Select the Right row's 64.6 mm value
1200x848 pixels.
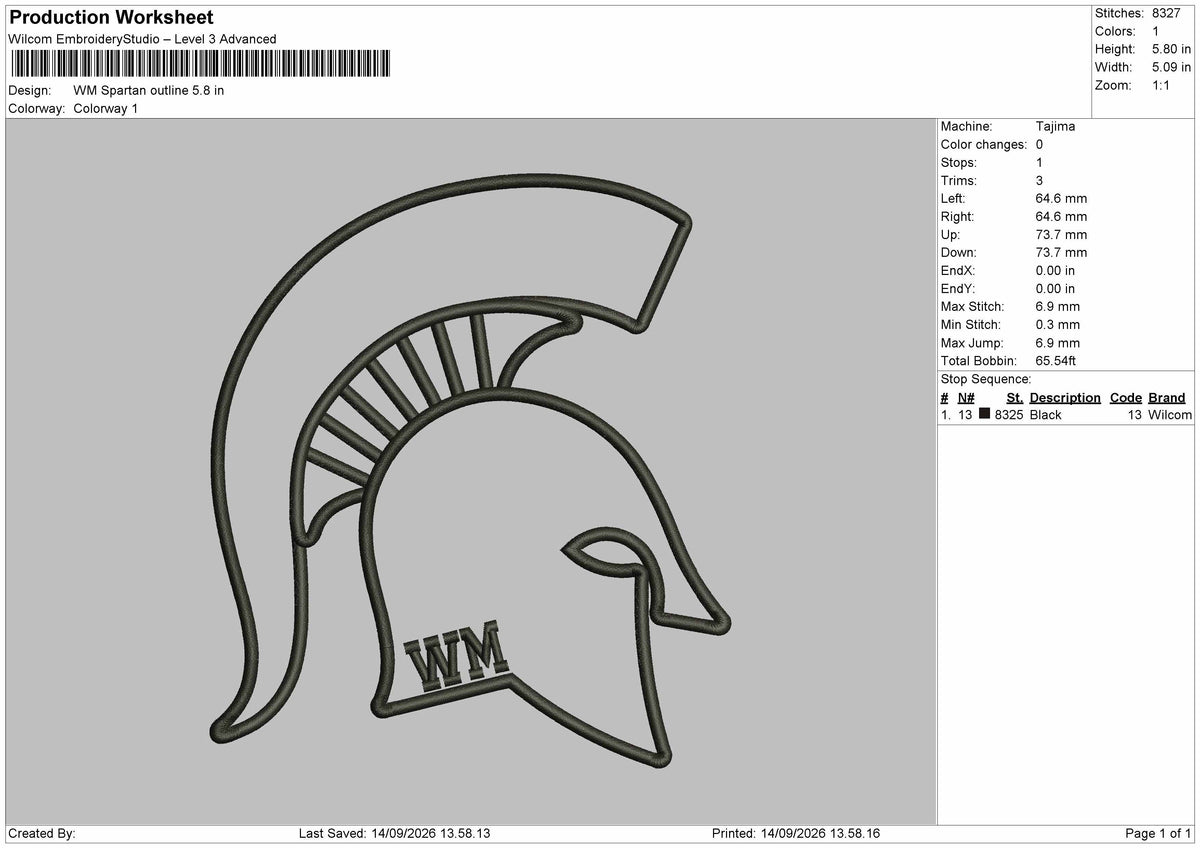point(1062,217)
